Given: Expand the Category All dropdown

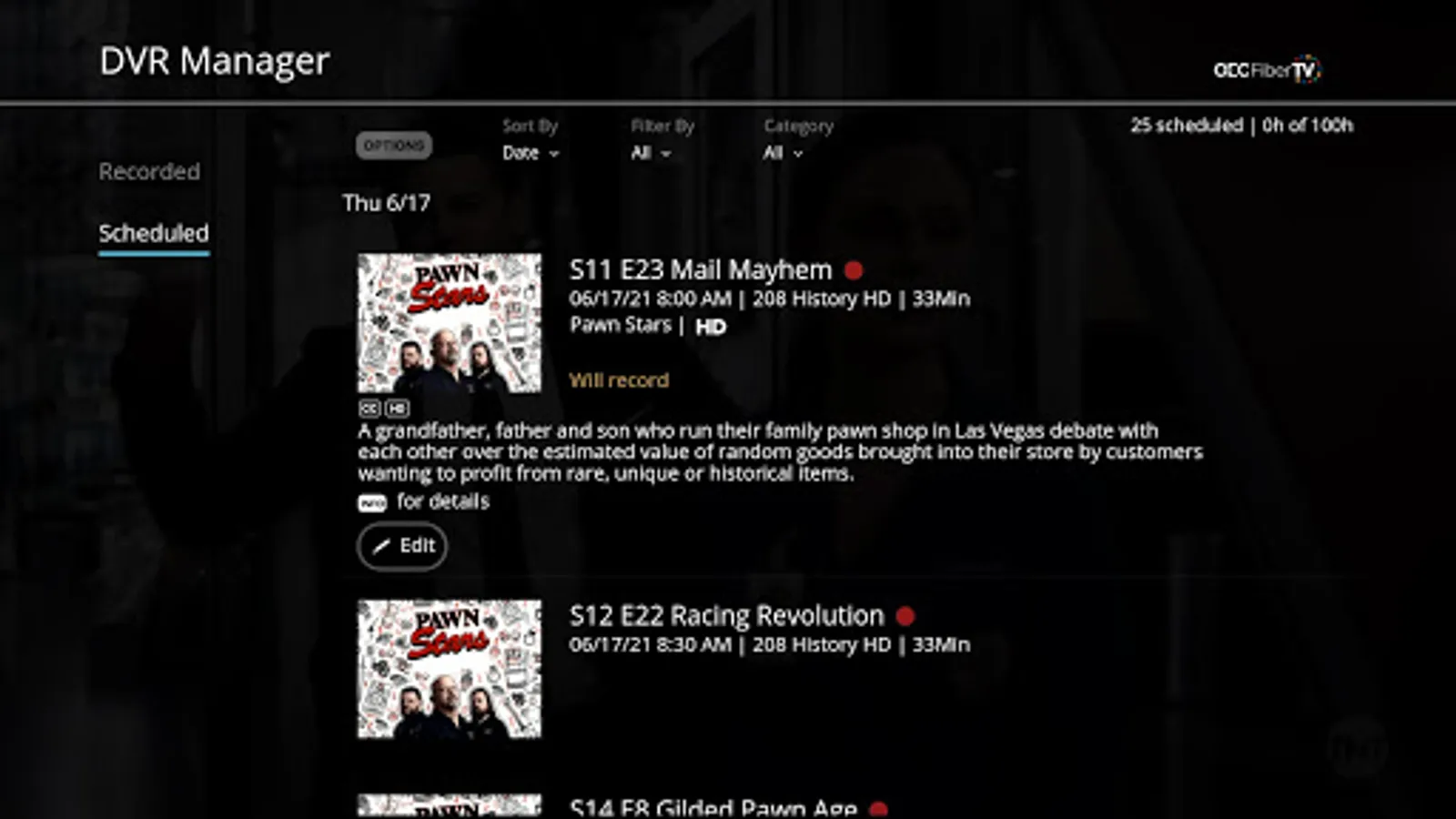Looking at the screenshot, I should 783,153.
